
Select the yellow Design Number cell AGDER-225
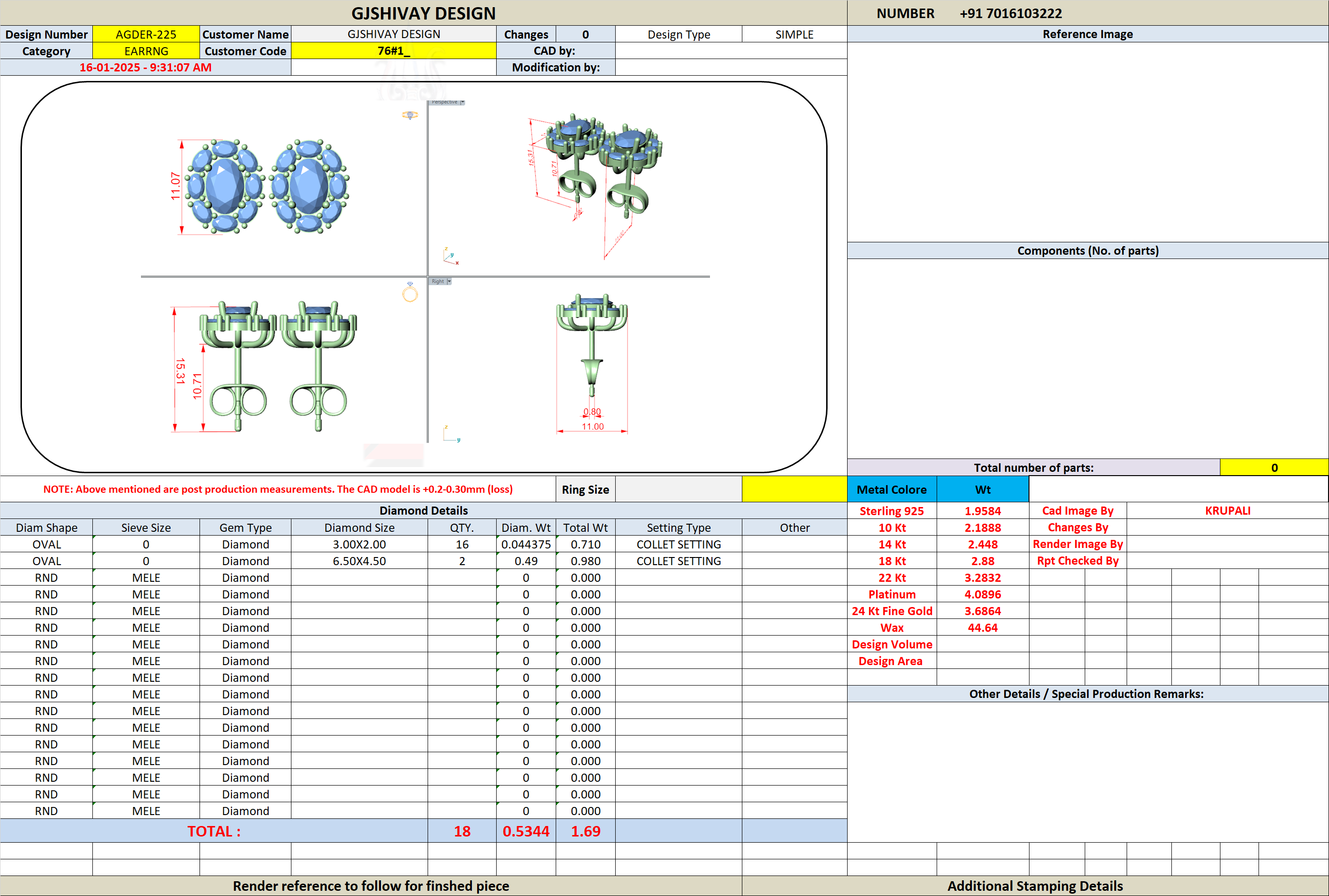point(146,34)
